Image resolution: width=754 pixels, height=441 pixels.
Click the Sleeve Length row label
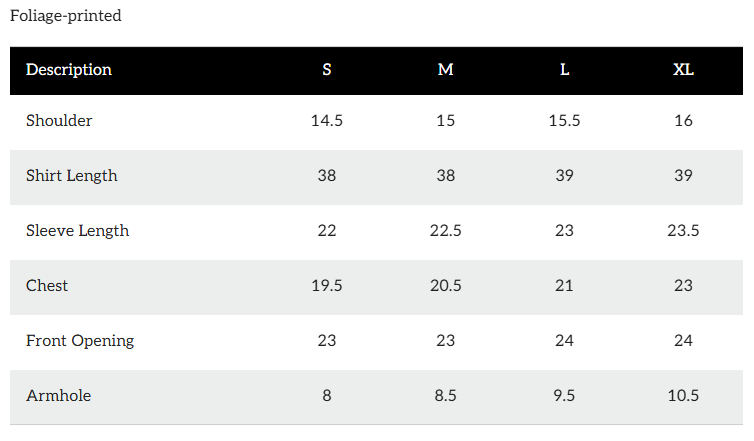click(x=78, y=231)
